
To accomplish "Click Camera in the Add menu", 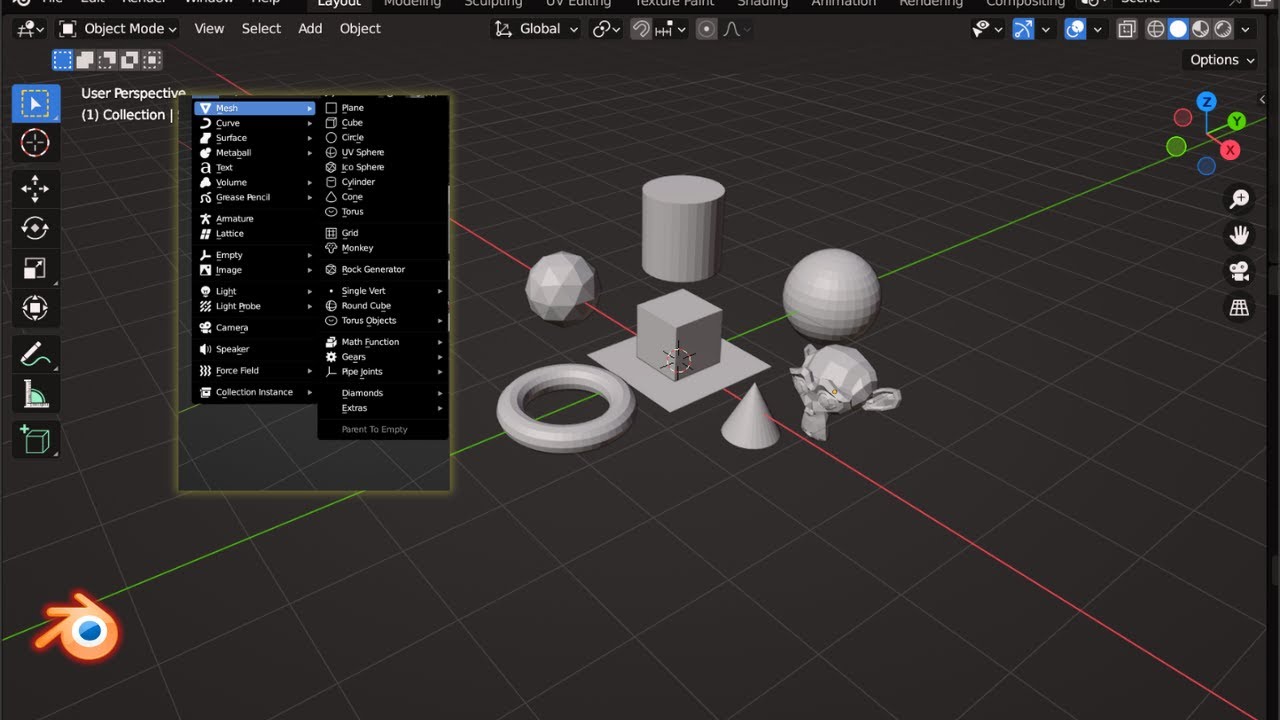I will pos(254,328).
